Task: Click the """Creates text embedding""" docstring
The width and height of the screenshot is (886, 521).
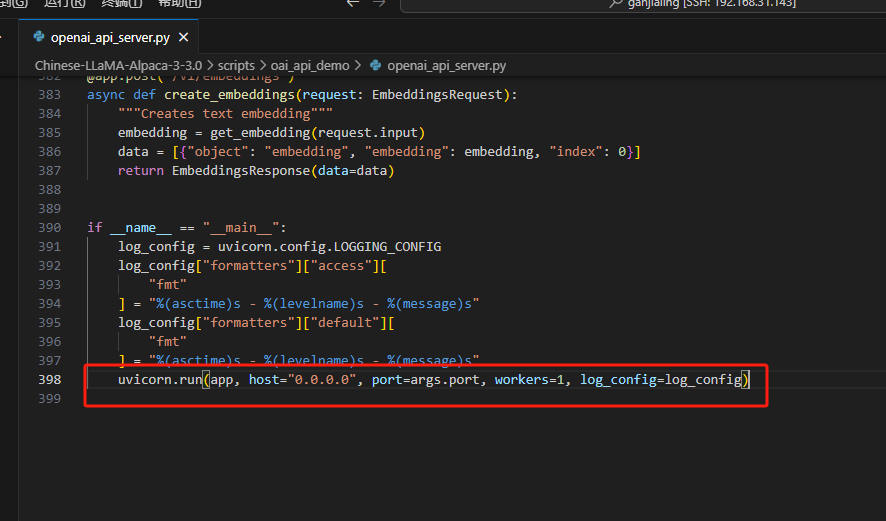Action: [225, 114]
